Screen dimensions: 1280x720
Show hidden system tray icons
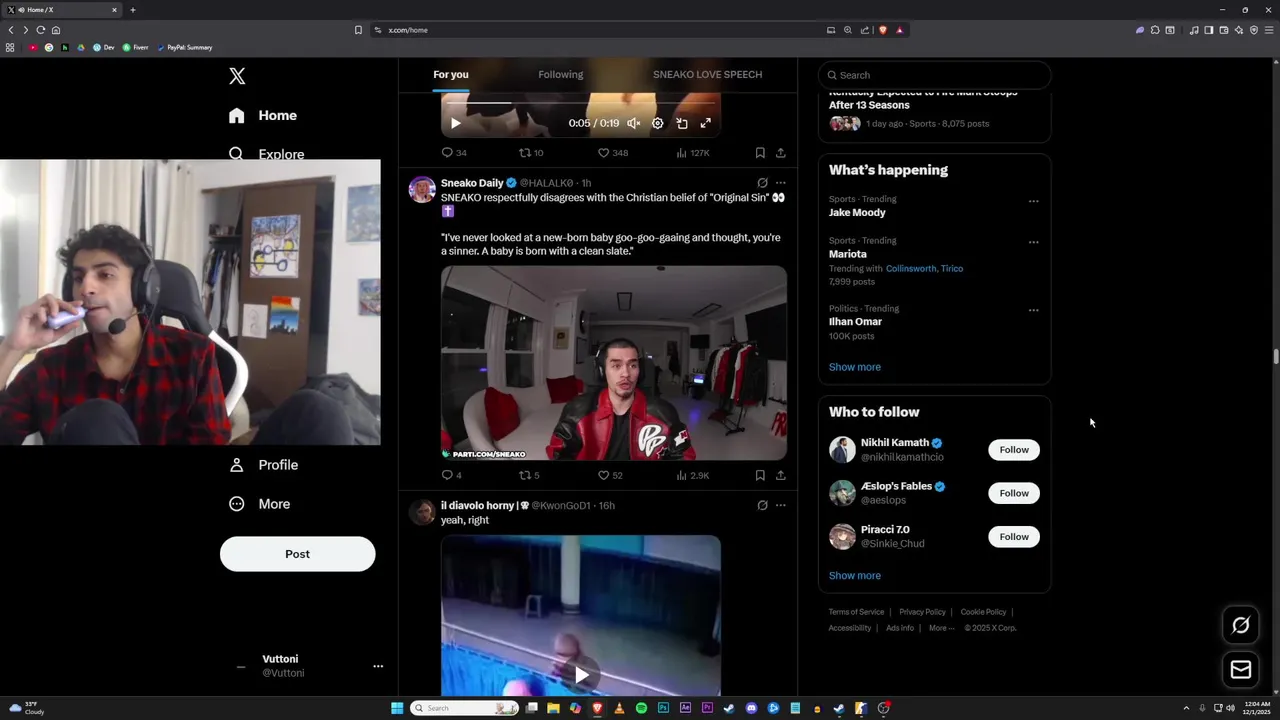point(1186,708)
